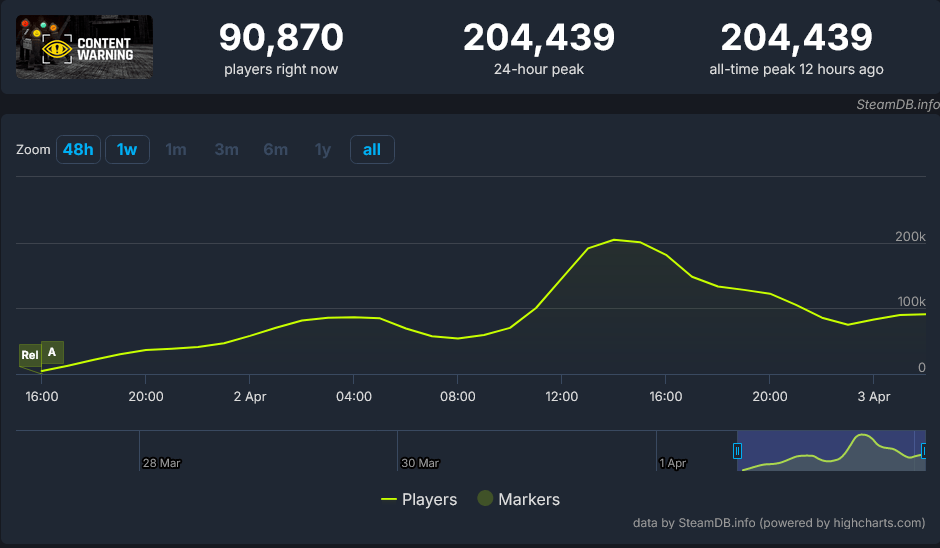Click the yellow-green Players legend line icon

pyautogui.click(x=388, y=499)
